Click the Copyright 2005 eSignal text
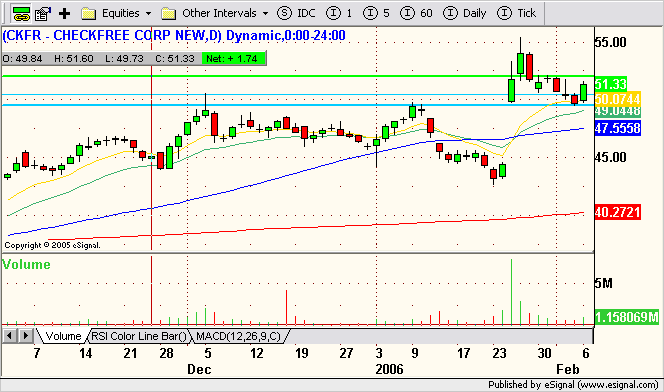Viewport: 664px width, 392px height. [53, 245]
